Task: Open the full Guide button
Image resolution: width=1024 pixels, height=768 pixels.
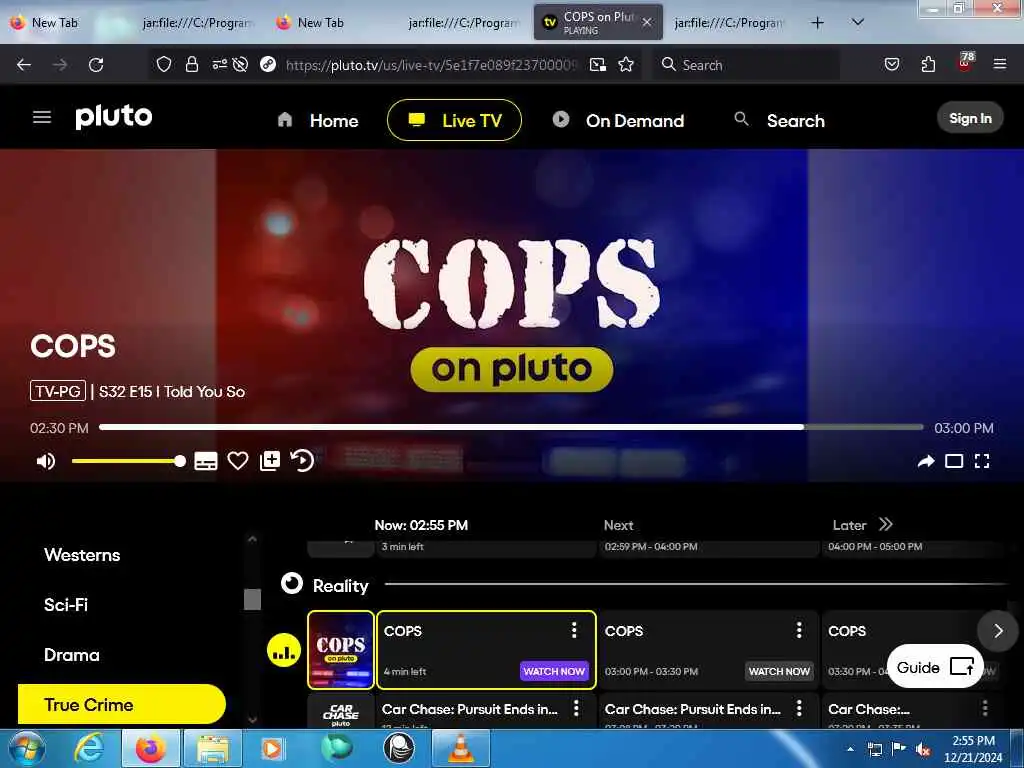Action: 935,667
